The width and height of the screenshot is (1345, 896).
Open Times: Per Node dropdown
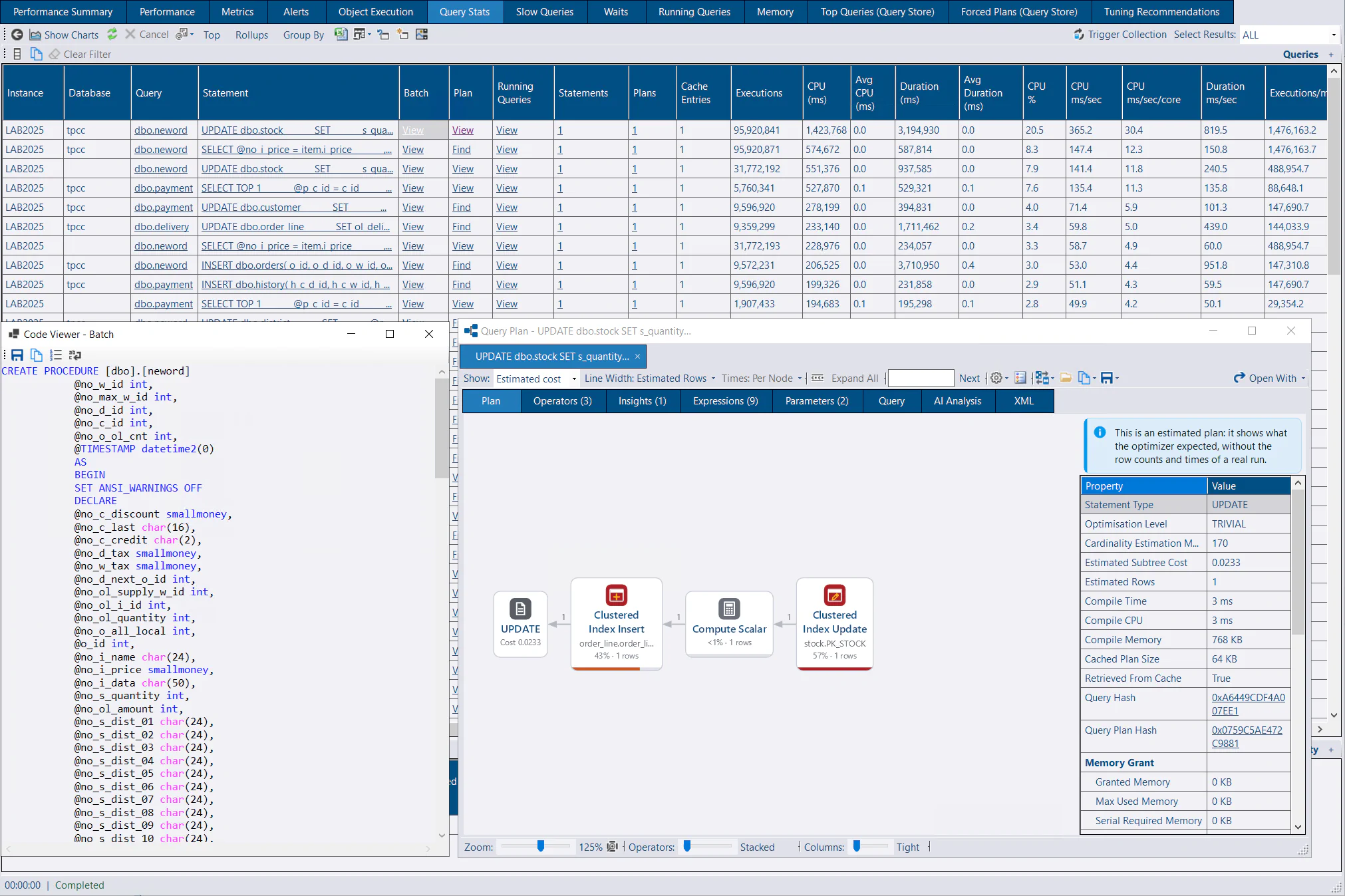click(x=762, y=378)
